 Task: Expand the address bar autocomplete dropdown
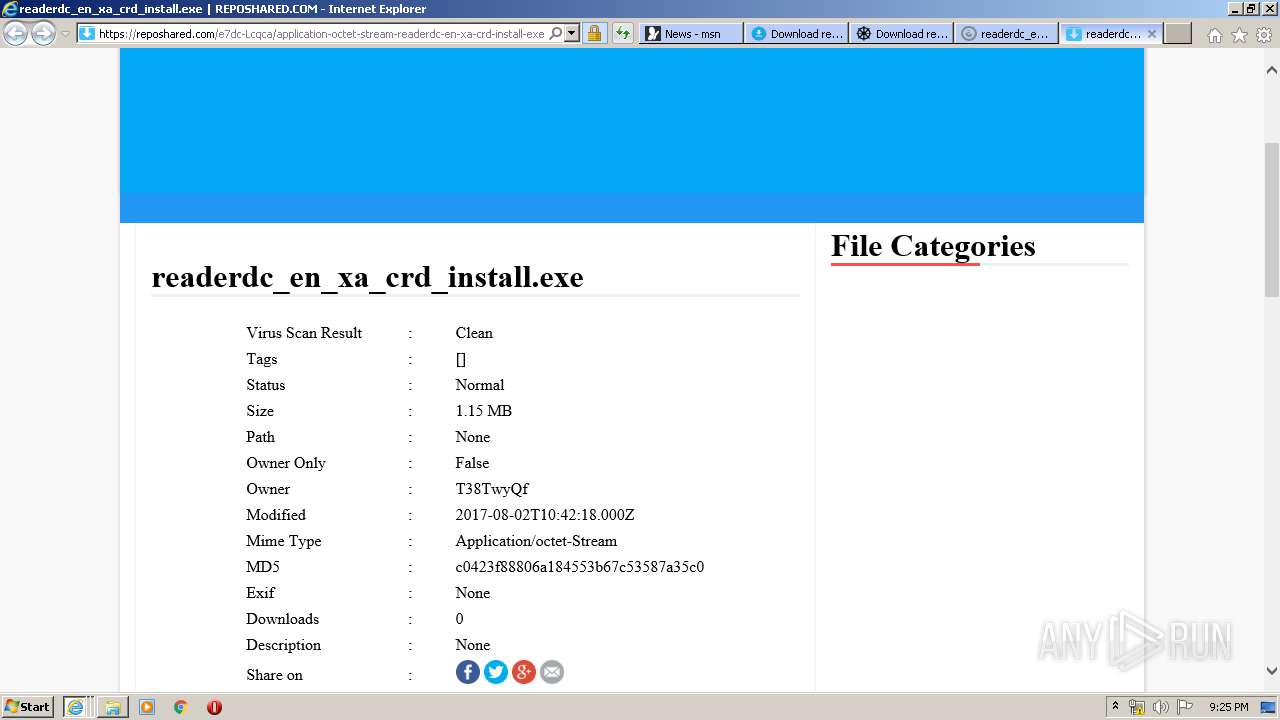[572, 33]
